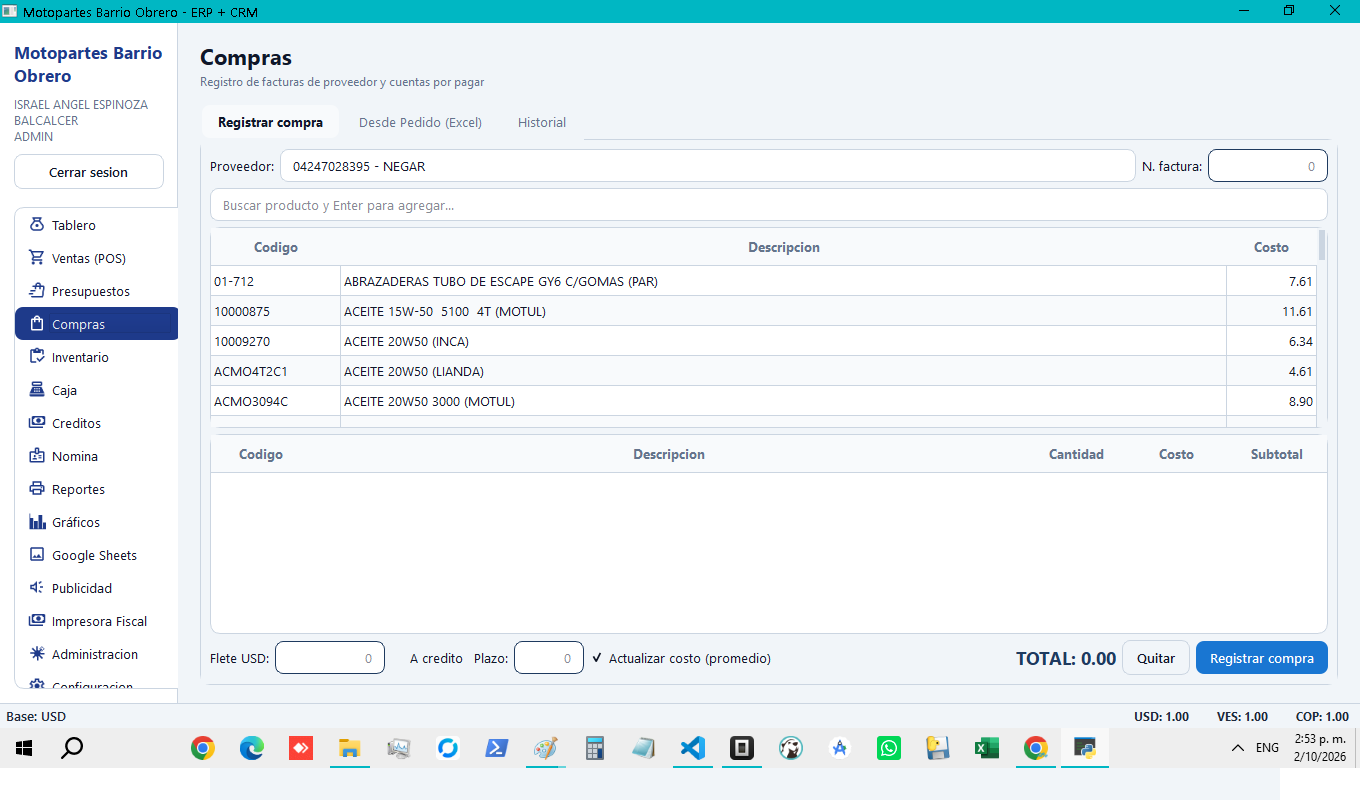The image size is (1360, 800).
Task: Open the Desde Pedido (Excel) tab
Action: [420, 122]
